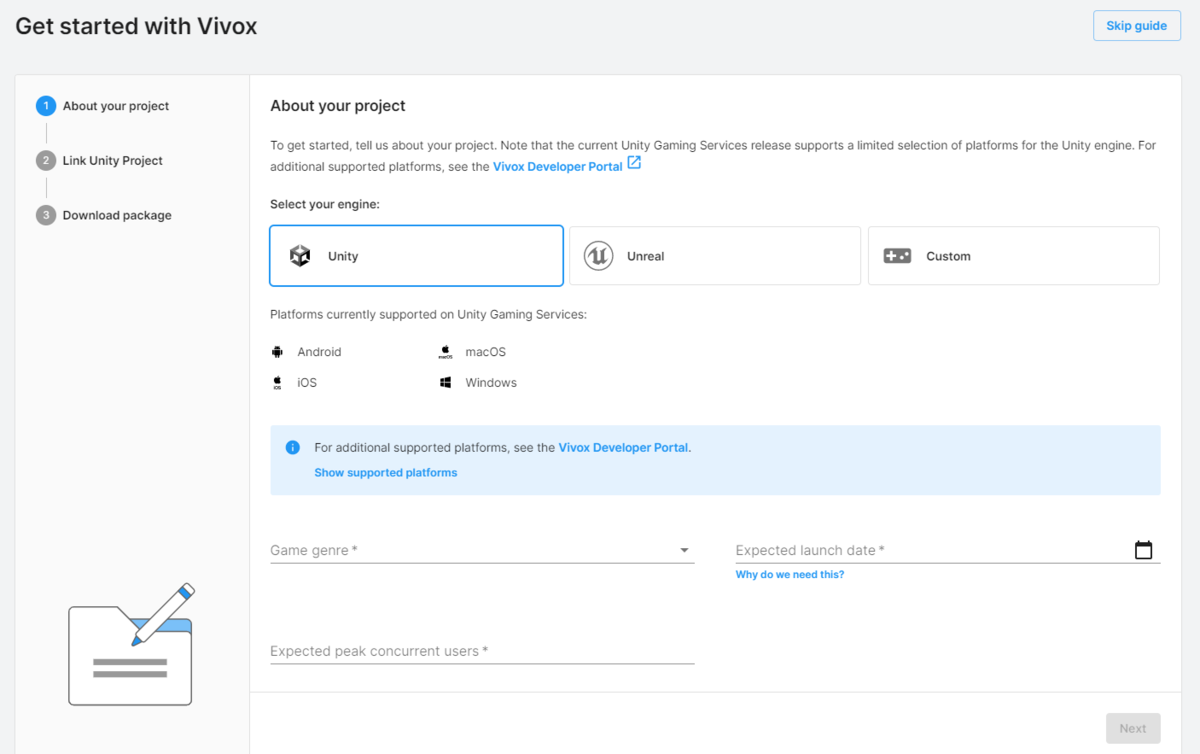Click the Android platform icon
1200x754 pixels.
[277, 352]
